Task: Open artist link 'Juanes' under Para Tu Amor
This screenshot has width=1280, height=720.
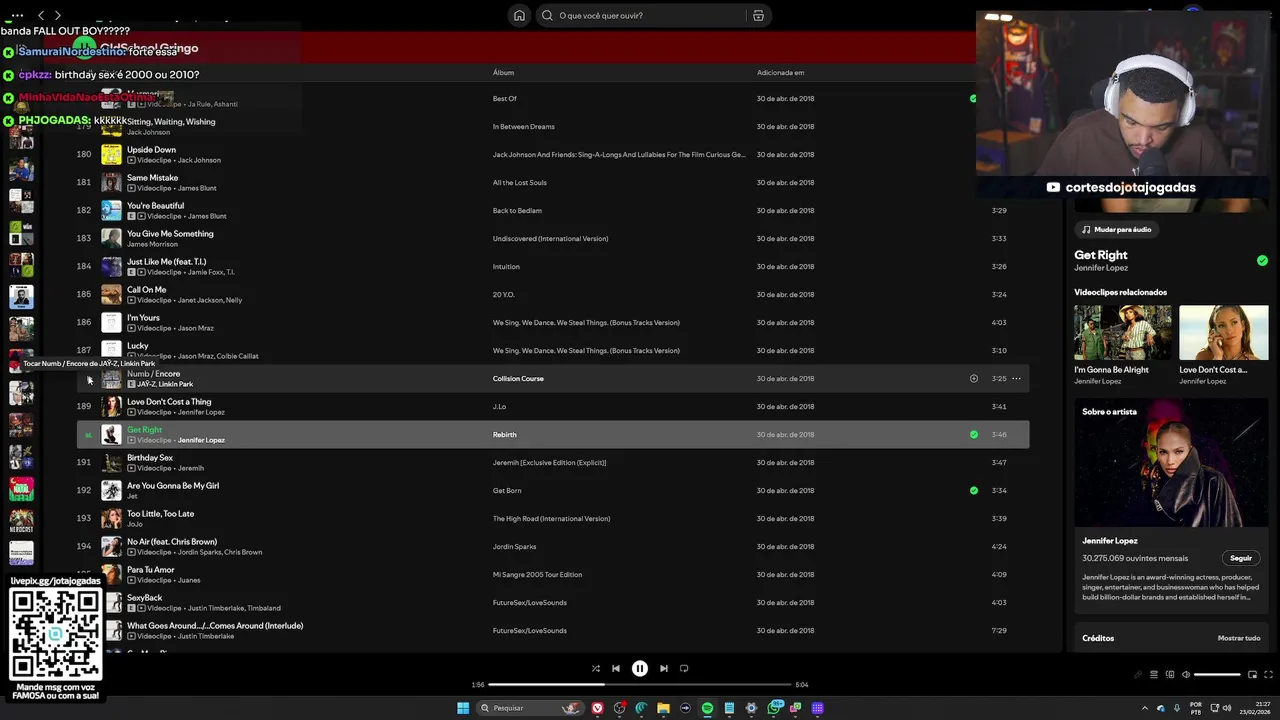Action: point(189,580)
